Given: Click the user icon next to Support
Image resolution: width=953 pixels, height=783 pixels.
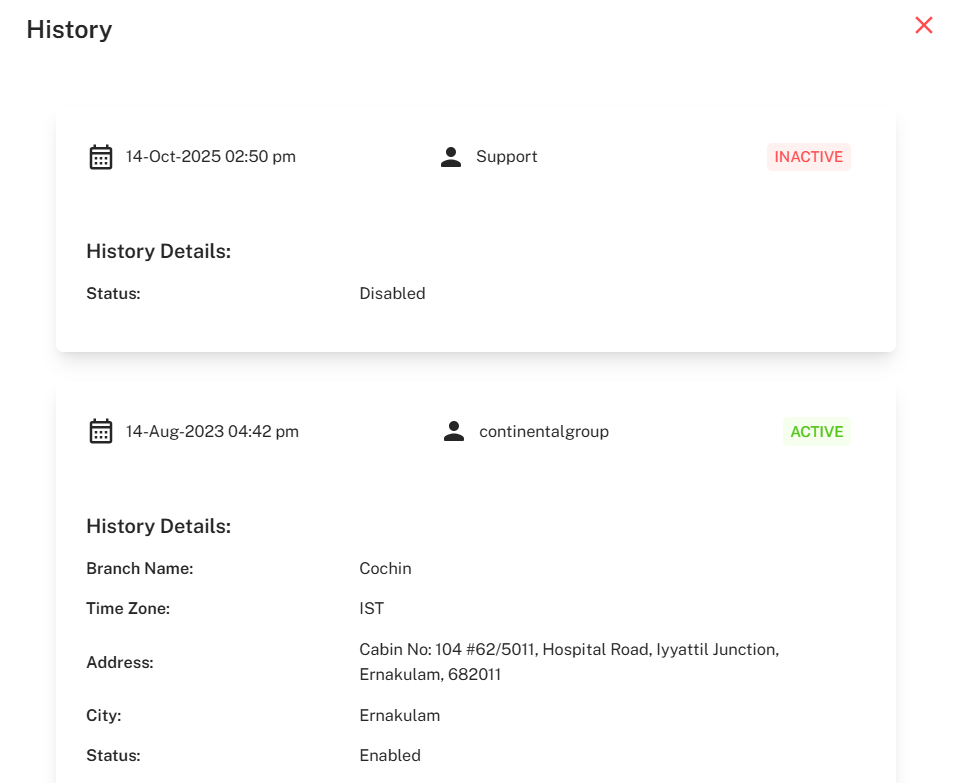Looking at the screenshot, I should (x=451, y=157).
